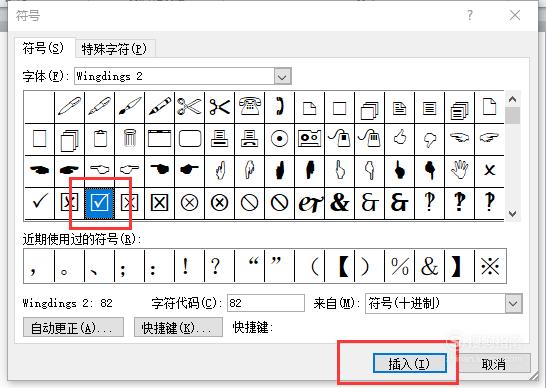Select the paintbrush symbol
The height and width of the screenshot is (388, 546).
(x=130, y=107)
